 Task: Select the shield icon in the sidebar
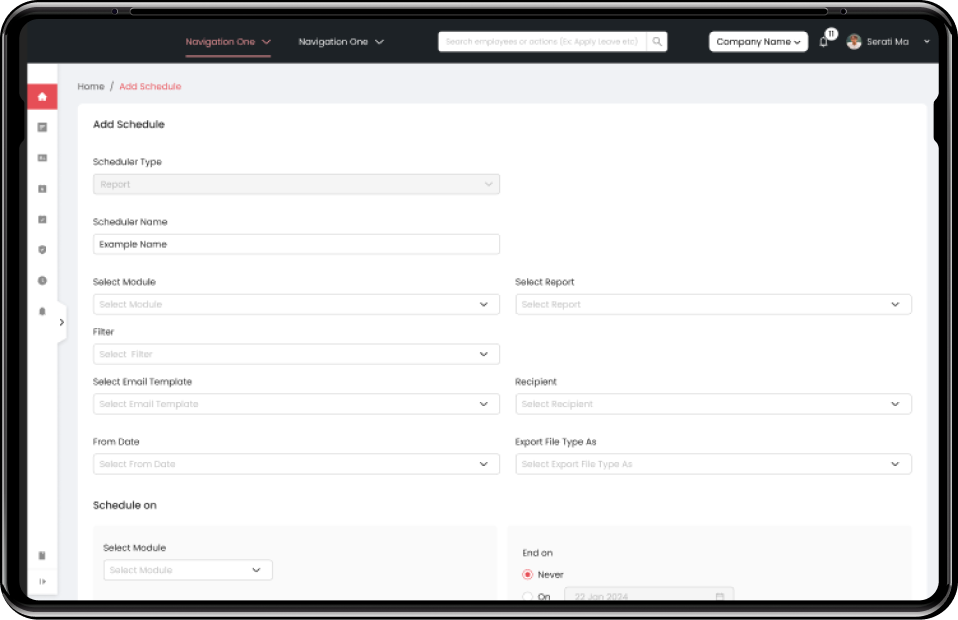tap(42, 250)
